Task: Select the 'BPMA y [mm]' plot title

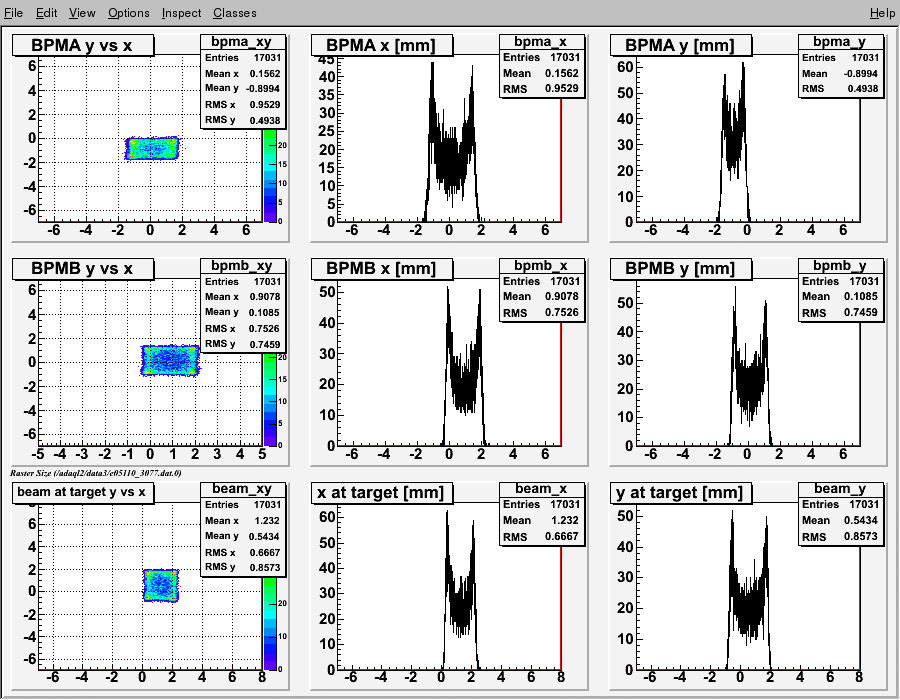Action: tap(681, 45)
